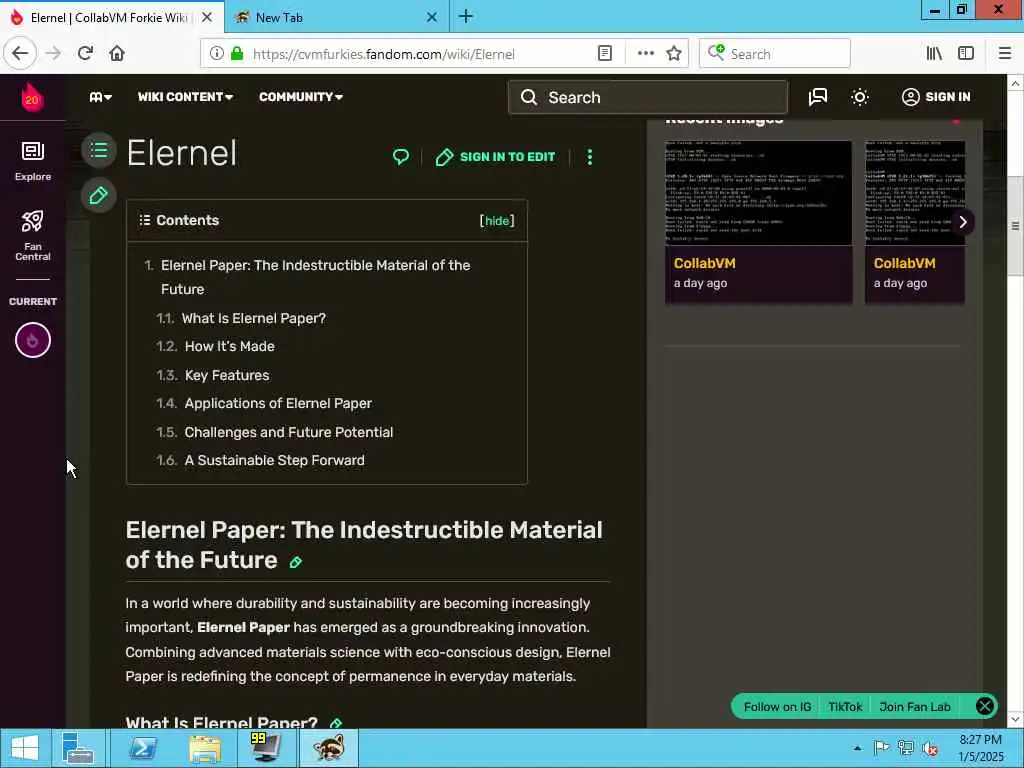The image size is (1024, 768).
Task: Click the muted volume tray icon
Action: [x=930, y=748]
